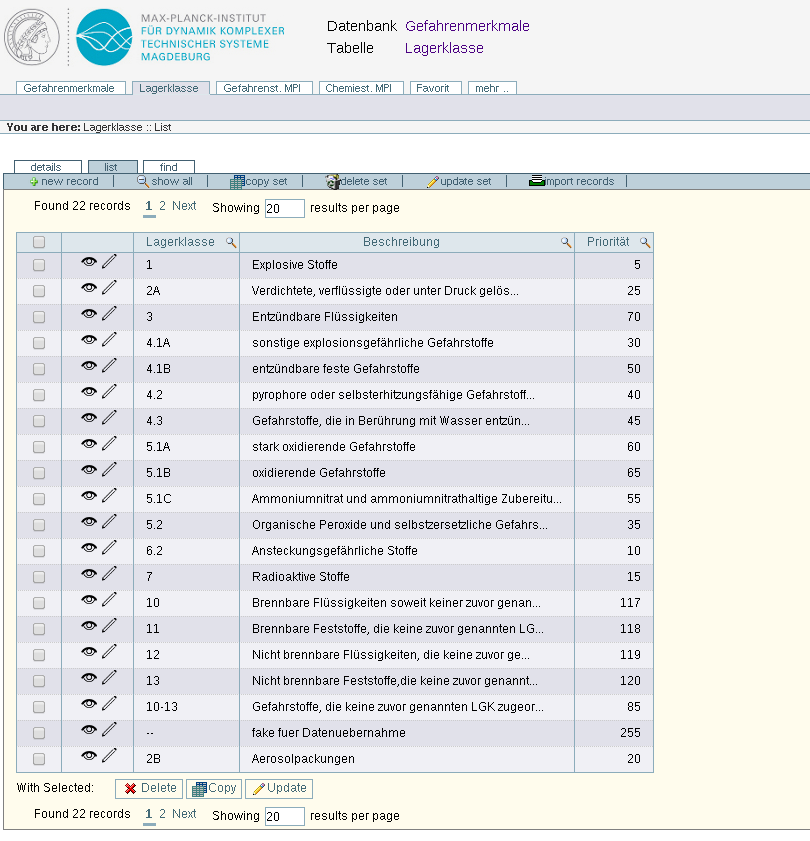Viewport: 810px width, 841px height.
Task: Click import records in the action bar
Action: point(572,181)
